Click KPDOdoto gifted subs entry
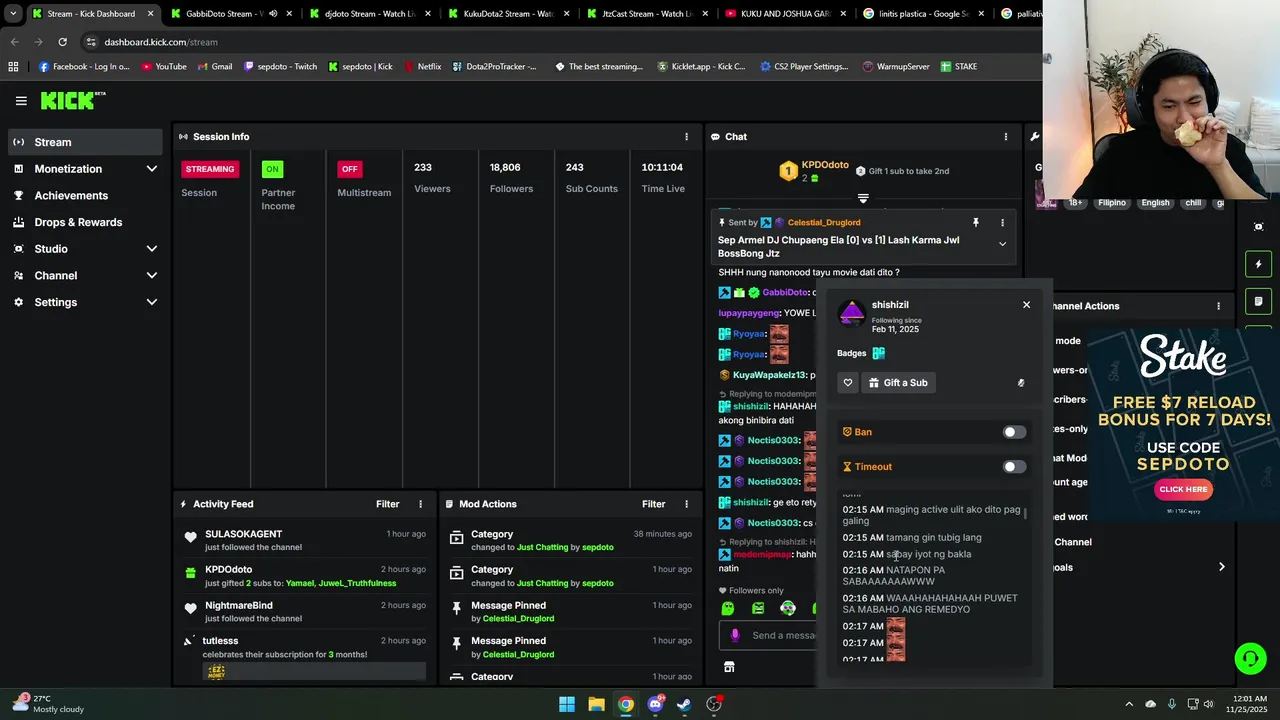Image resolution: width=1280 pixels, height=720 pixels. (x=304, y=576)
